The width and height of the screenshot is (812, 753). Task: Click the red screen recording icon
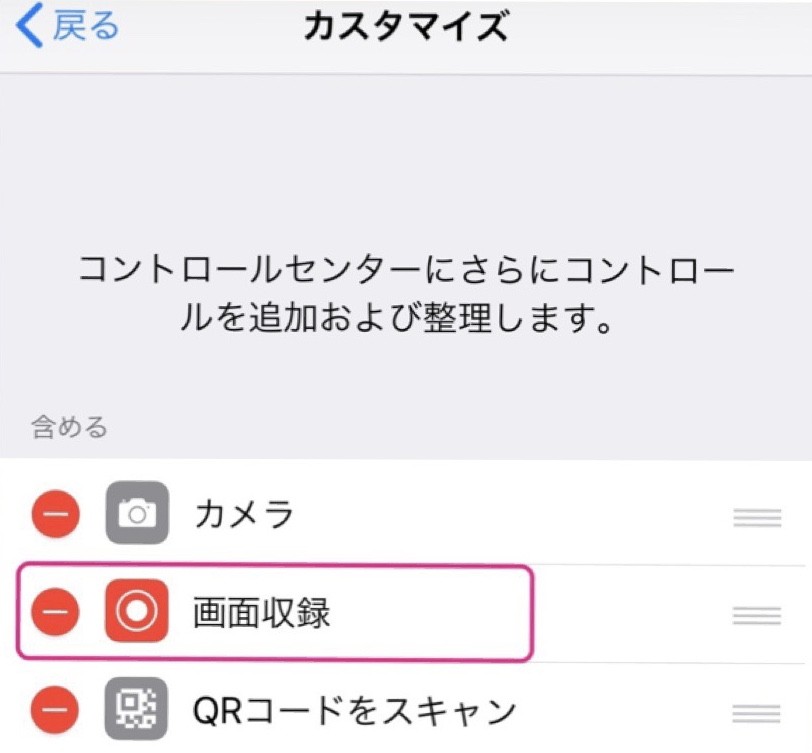click(137, 613)
